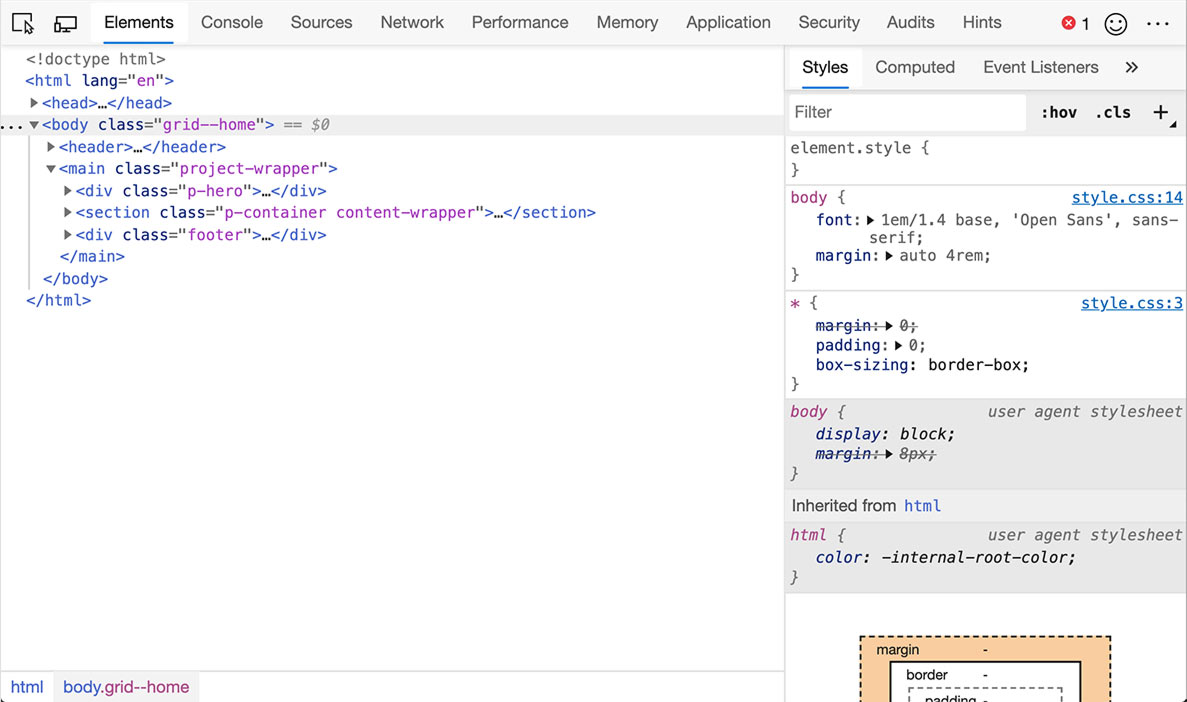The image size is (1187, 702).
Task: Switch to the Security tab
Action: (829, 23)
